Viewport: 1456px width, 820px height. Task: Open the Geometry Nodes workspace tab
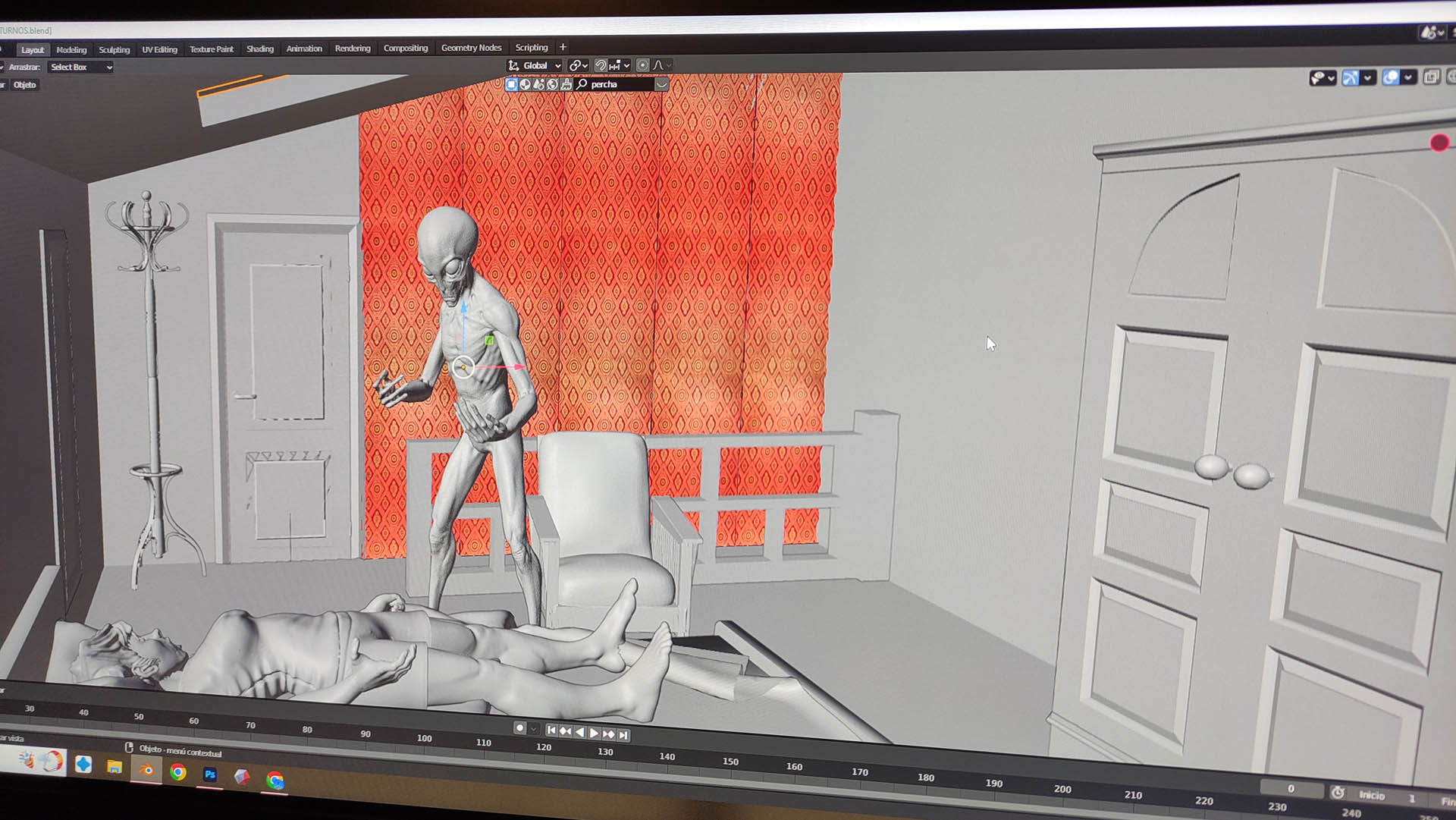(x=471, y=48)
